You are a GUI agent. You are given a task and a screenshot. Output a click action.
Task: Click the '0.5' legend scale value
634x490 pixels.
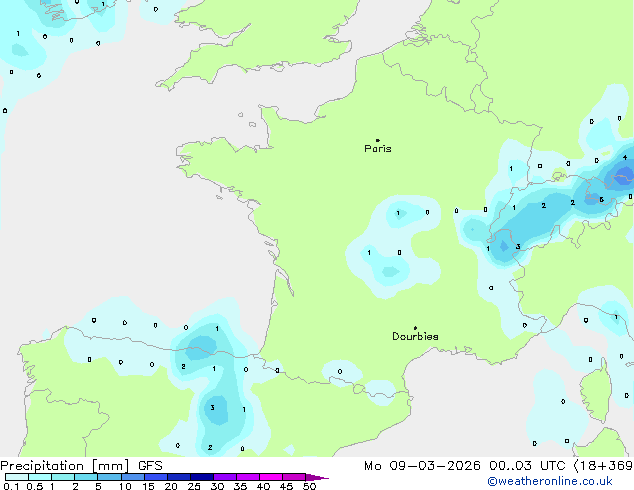coord(34,486)
